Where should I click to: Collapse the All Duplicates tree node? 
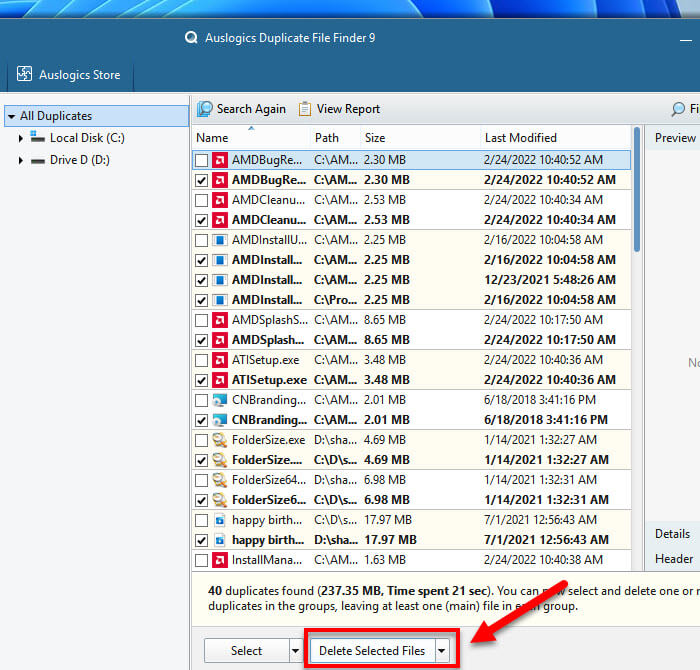point(12,117)
